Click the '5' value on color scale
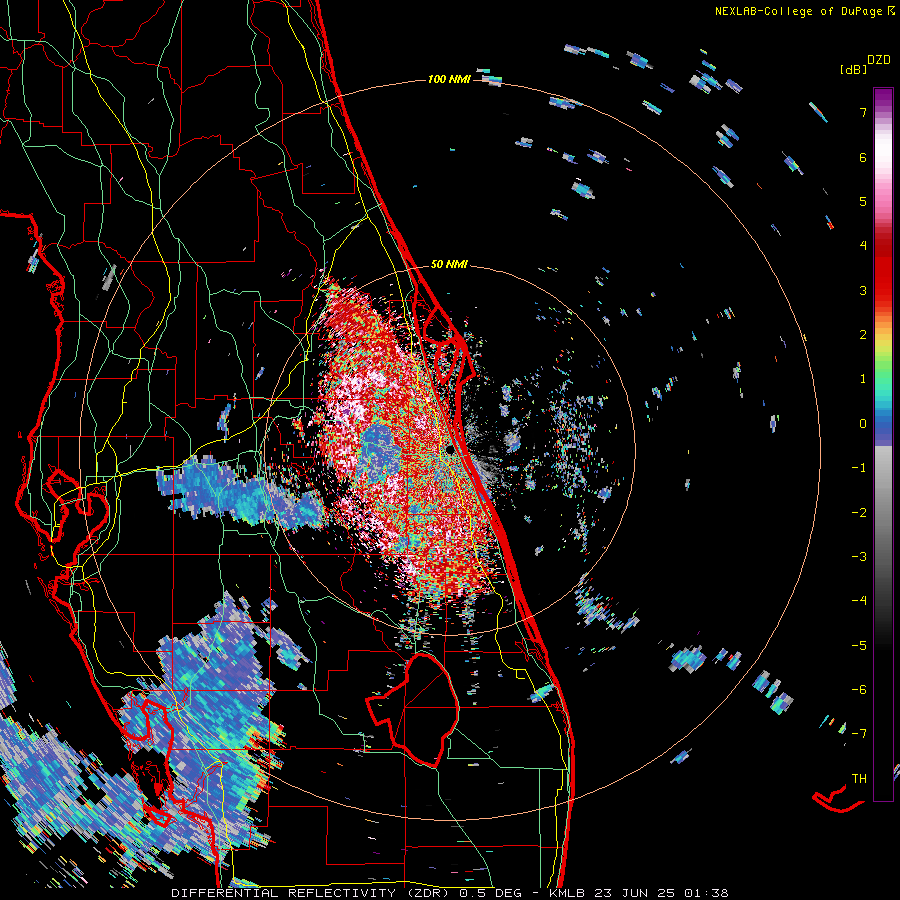Viewport: 900px width, 900px height. tap(863, 201)
